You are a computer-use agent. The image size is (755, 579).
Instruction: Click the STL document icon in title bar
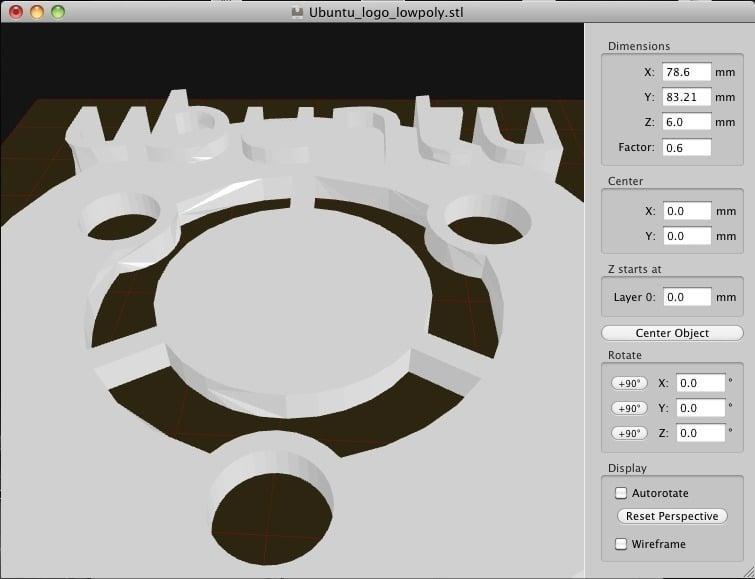[x=298, y=12]
